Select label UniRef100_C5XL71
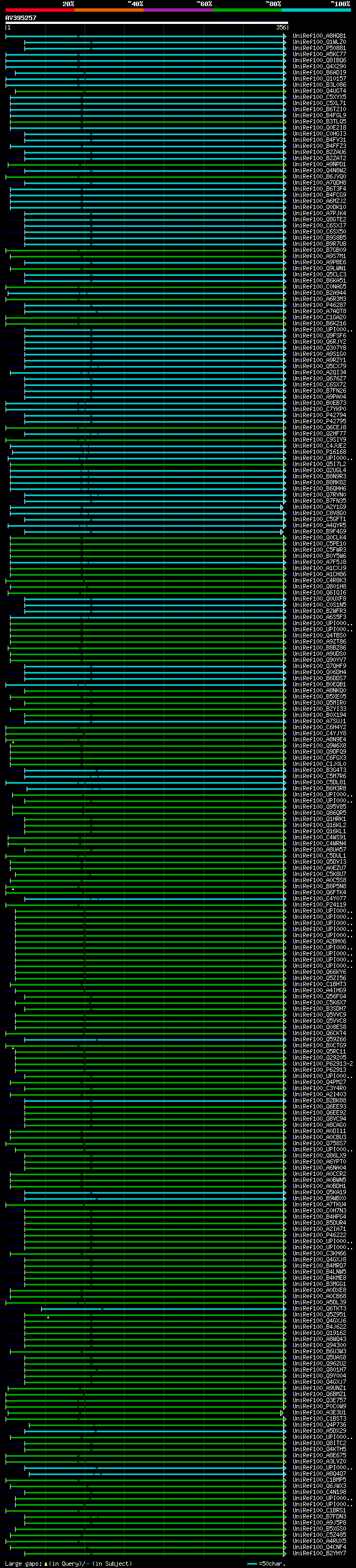Viewport: 356px width, 1568px height. (319, 103)
